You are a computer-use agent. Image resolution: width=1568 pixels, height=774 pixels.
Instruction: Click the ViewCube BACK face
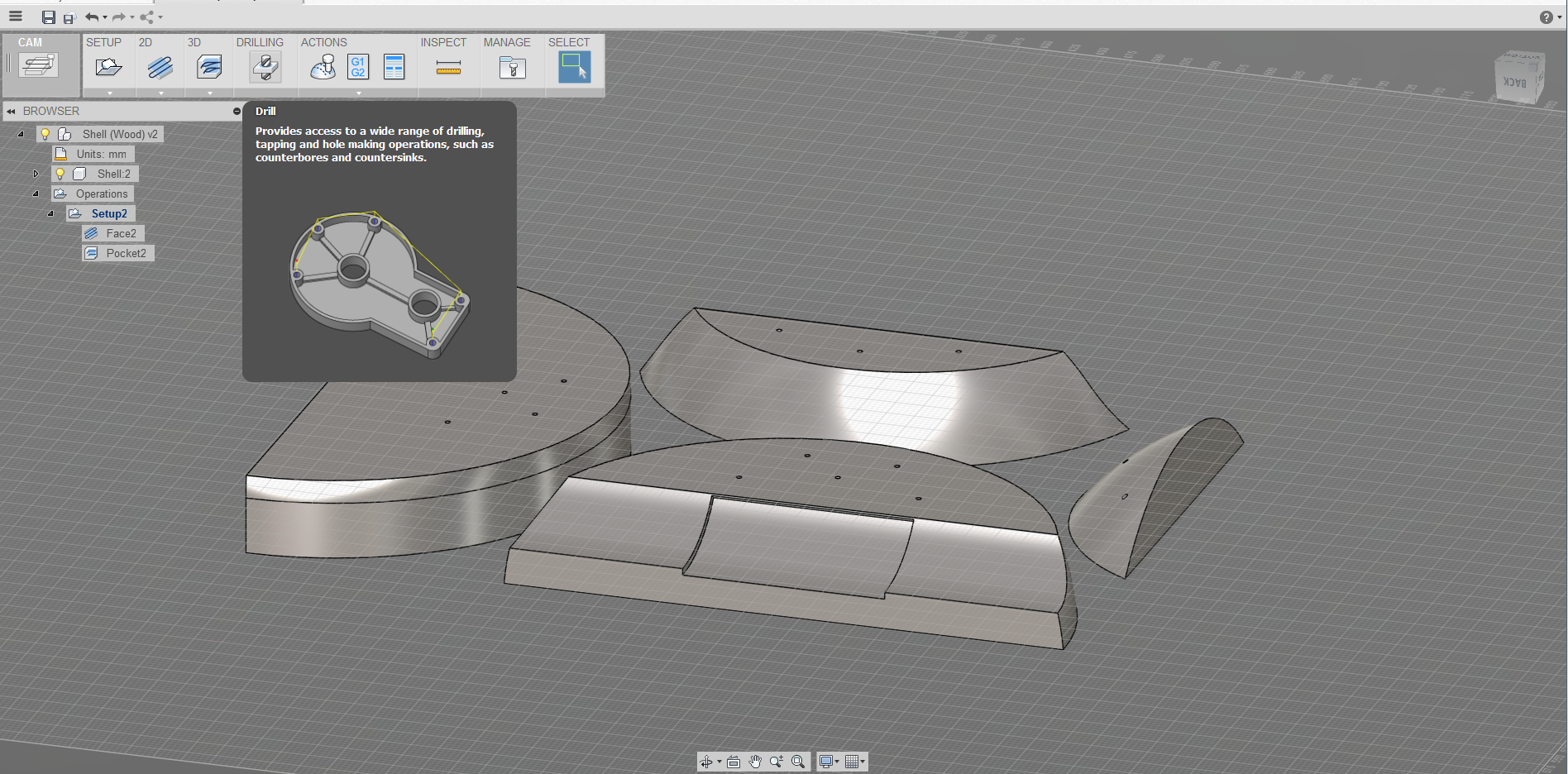tap(1514, 83)
